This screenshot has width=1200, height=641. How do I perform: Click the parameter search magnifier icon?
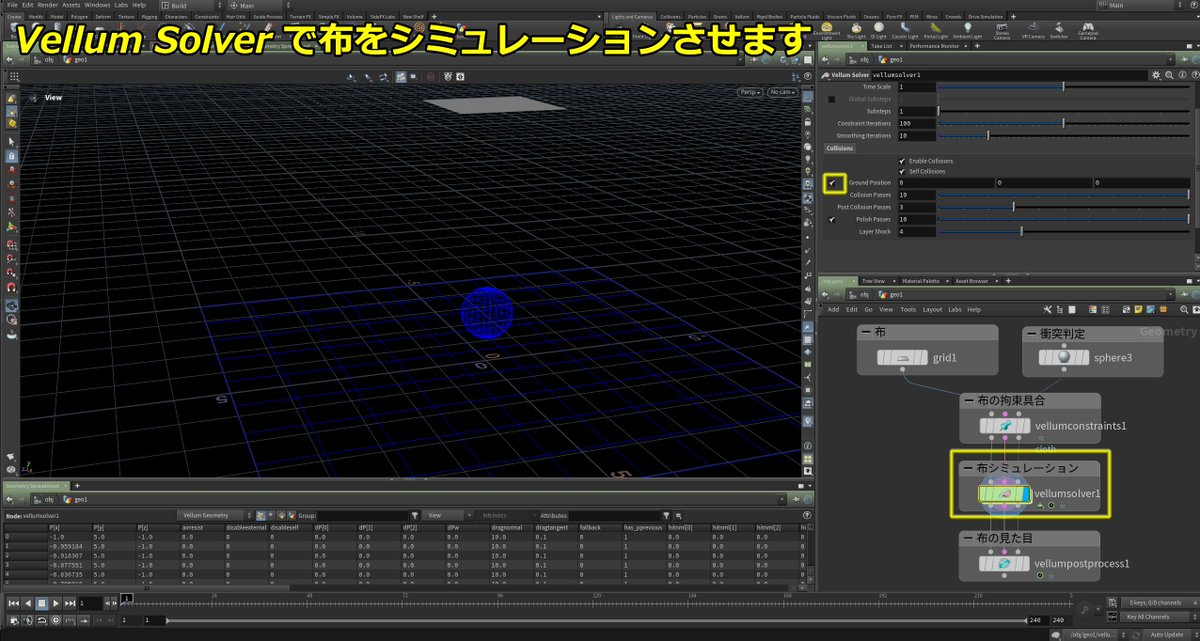(x=1167, y=74)
